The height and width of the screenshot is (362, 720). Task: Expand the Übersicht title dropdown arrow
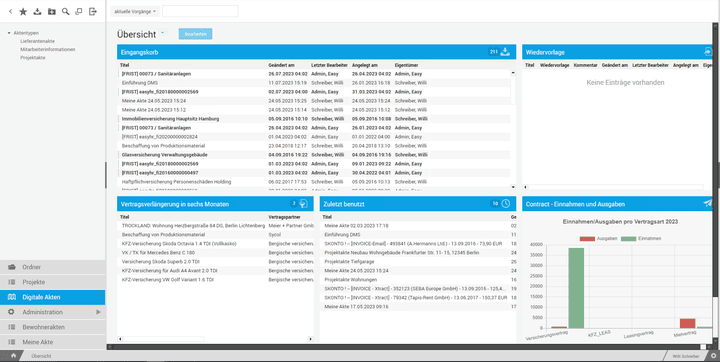(x=163, y=33)
